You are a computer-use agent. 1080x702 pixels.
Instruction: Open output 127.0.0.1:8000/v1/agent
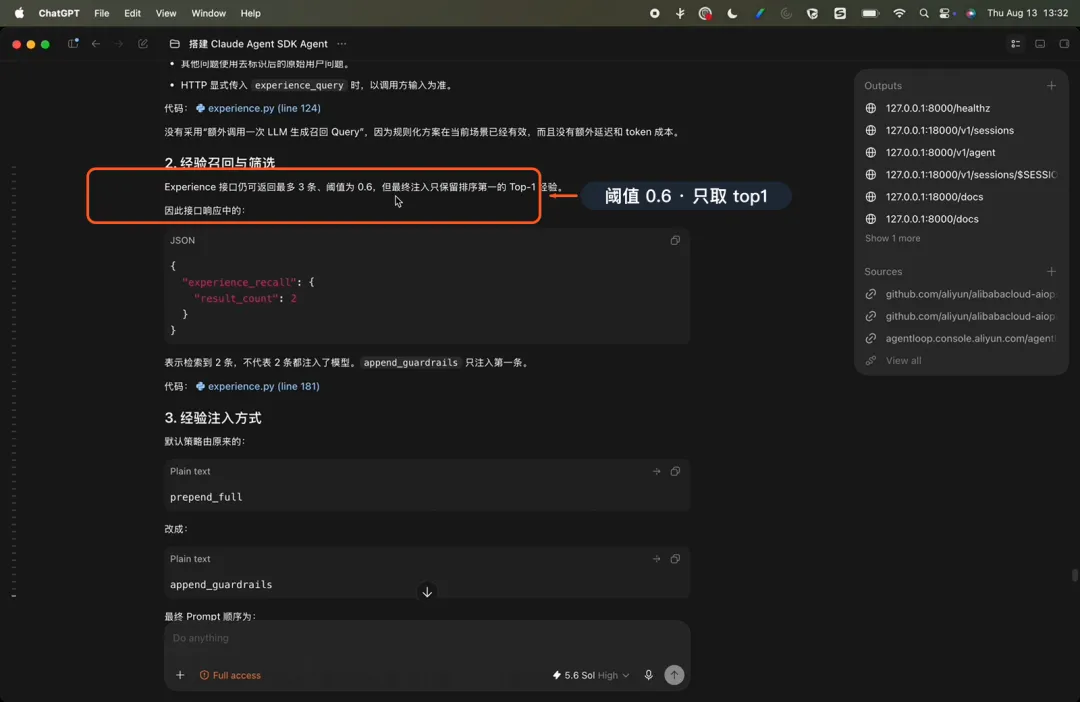pyautogui.click(x=940, y=152)
